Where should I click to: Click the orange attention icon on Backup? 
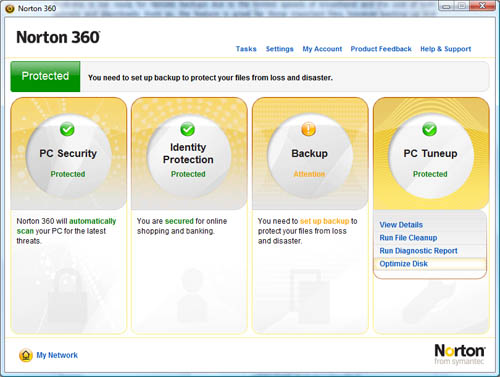click(x=309, y=129)
